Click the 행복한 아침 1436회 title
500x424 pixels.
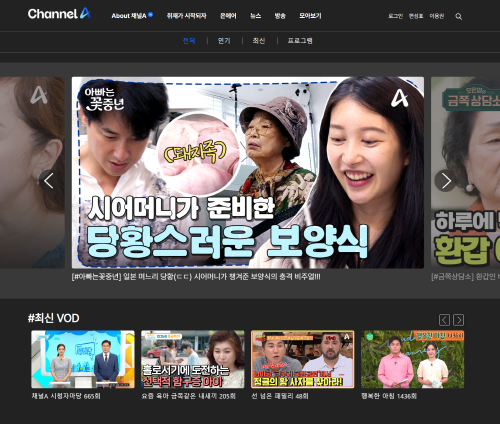point(389,396)
